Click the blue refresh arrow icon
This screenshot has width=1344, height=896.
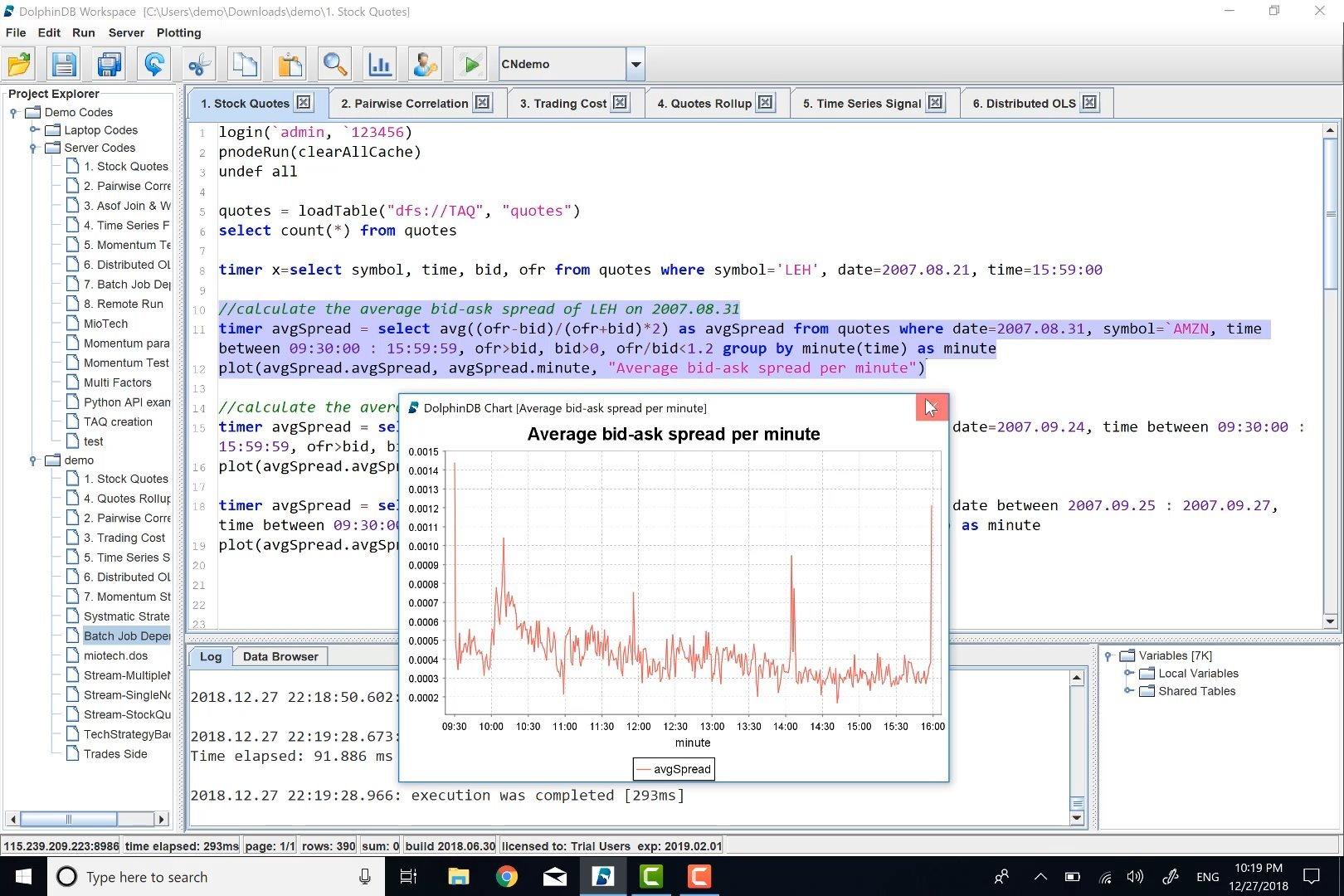(153, 64)
